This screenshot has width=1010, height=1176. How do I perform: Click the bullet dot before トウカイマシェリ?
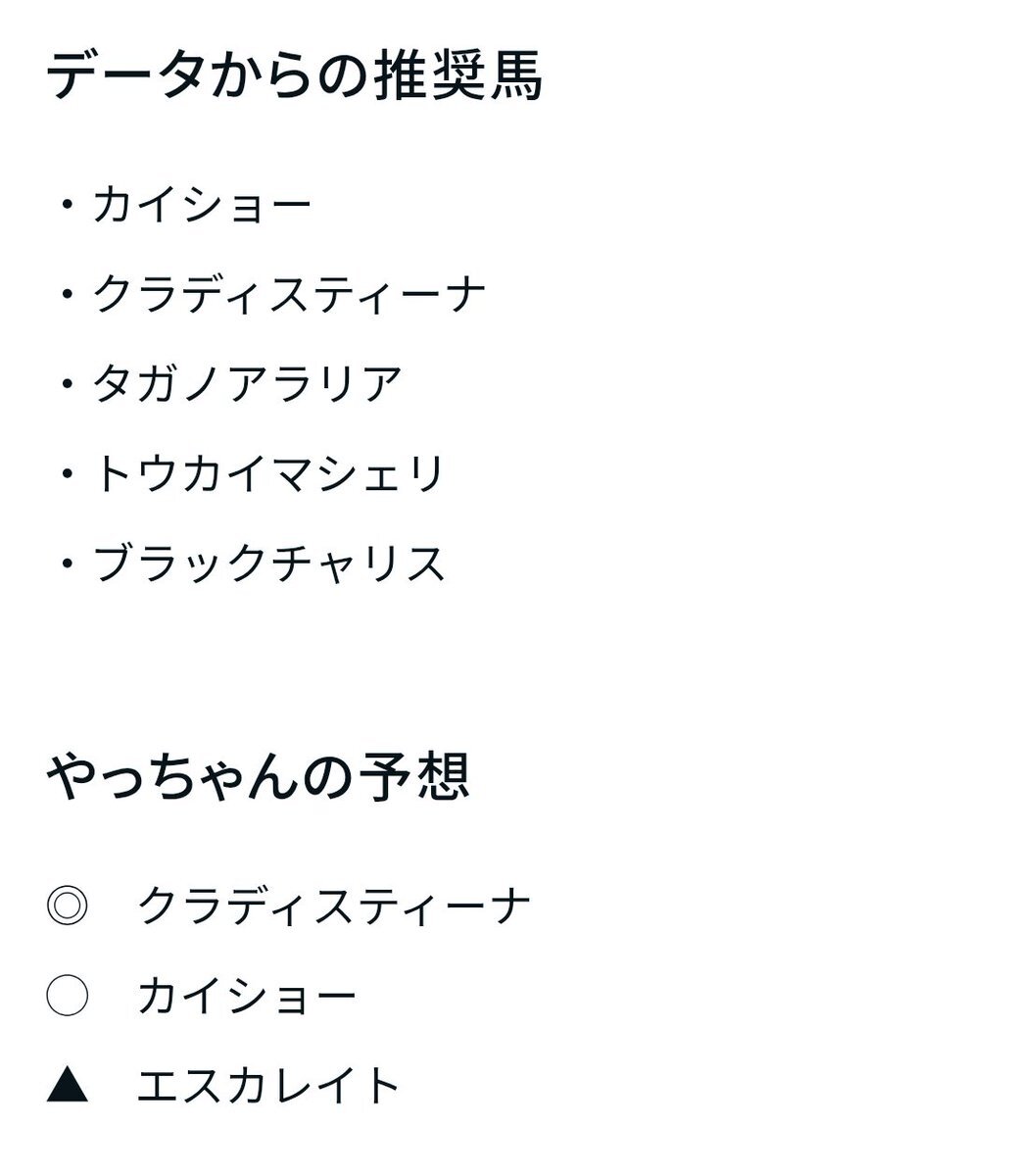pyautogui.click(x=67, y=474)
